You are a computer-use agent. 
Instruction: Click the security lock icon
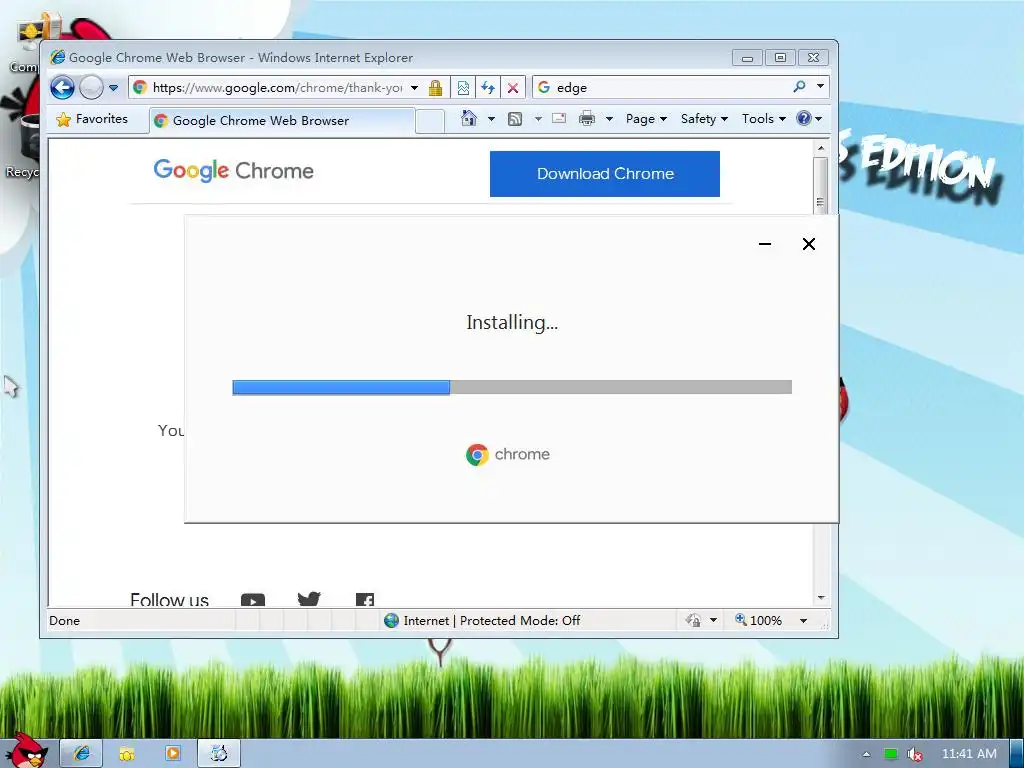(x=436, y=88)
